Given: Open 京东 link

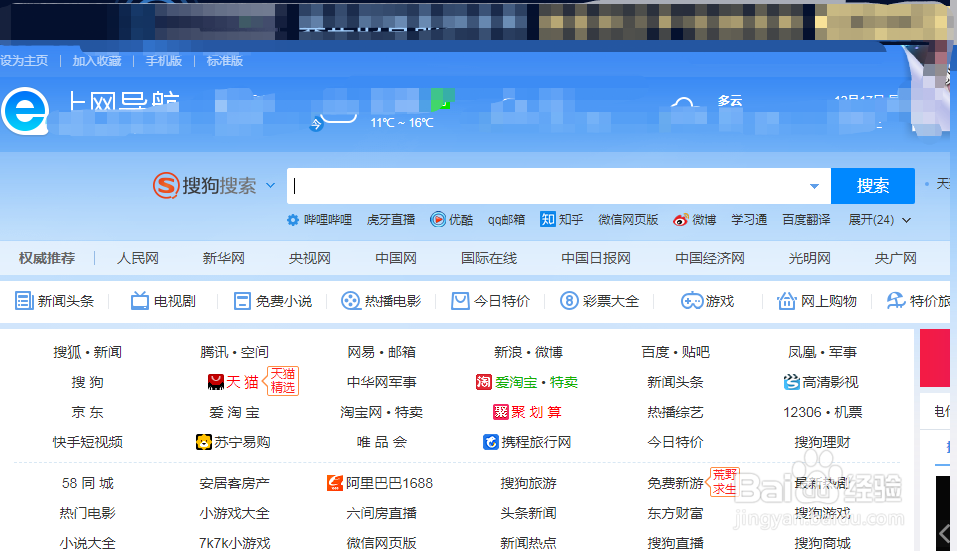Looking at the screenshot, I should 87,412.
